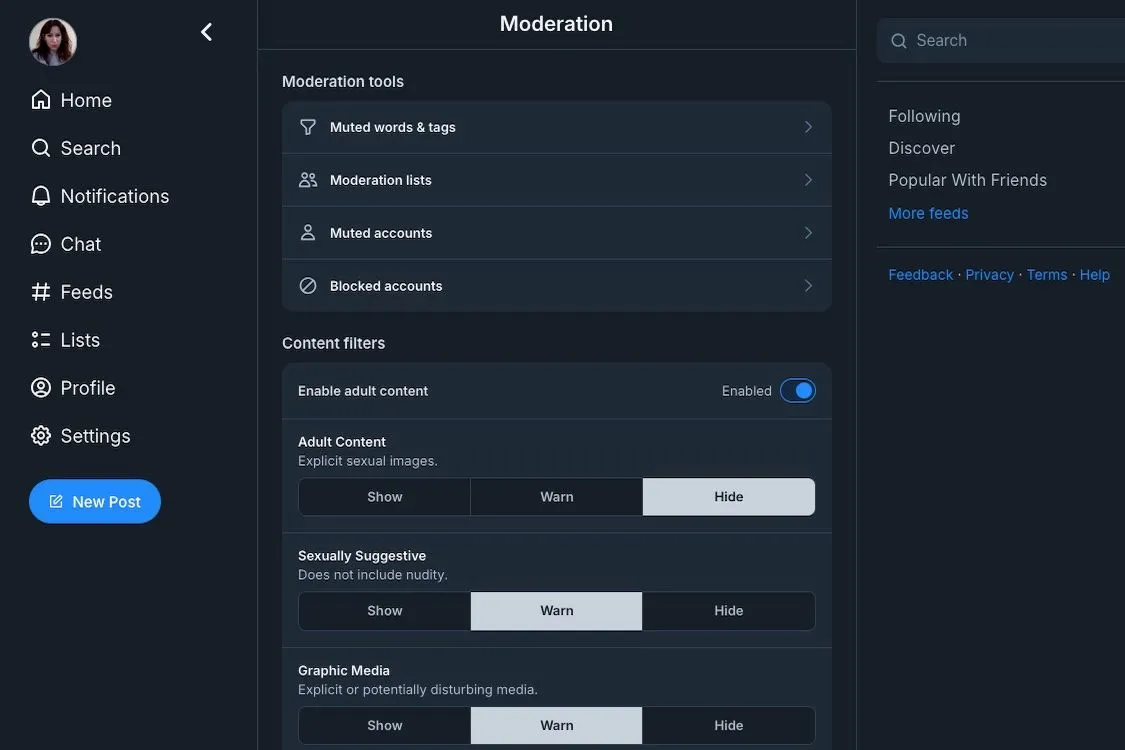Open the Lists icon in sidebar
Screen dimensions: 1125x750
[x=41, y=339]
